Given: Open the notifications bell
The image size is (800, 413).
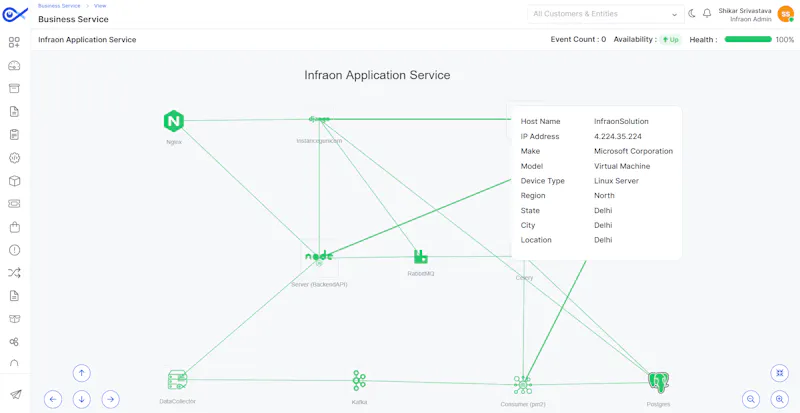Looking at the screenshot, I should coord(707,14).
